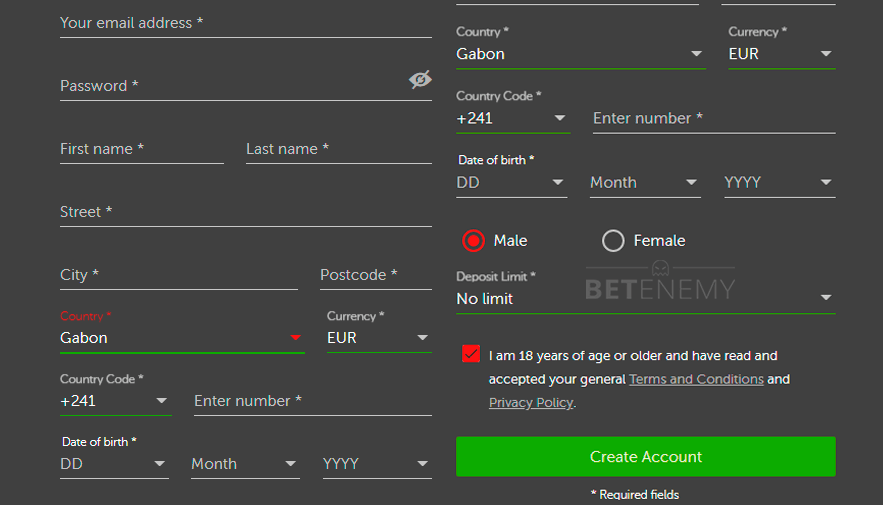Open the Terms and Conditions link
This screenshot has width=883, height=505.
tap(696, 379)
